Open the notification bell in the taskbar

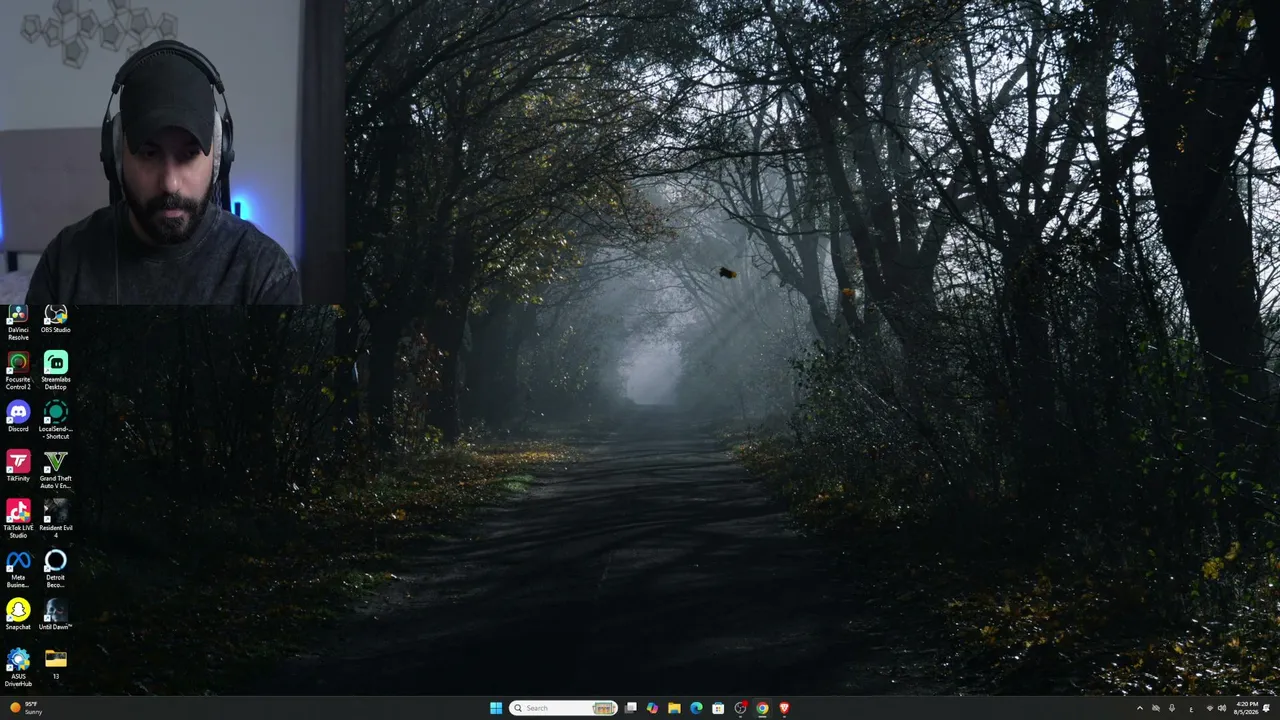click(x=1267, y=708)
